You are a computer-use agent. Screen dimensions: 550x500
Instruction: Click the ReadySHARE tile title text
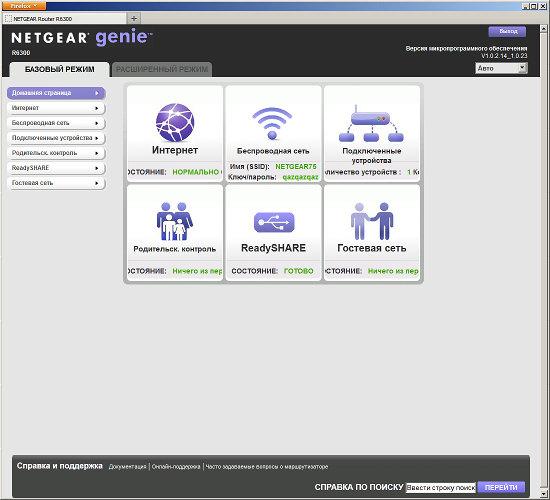[273, 248]
